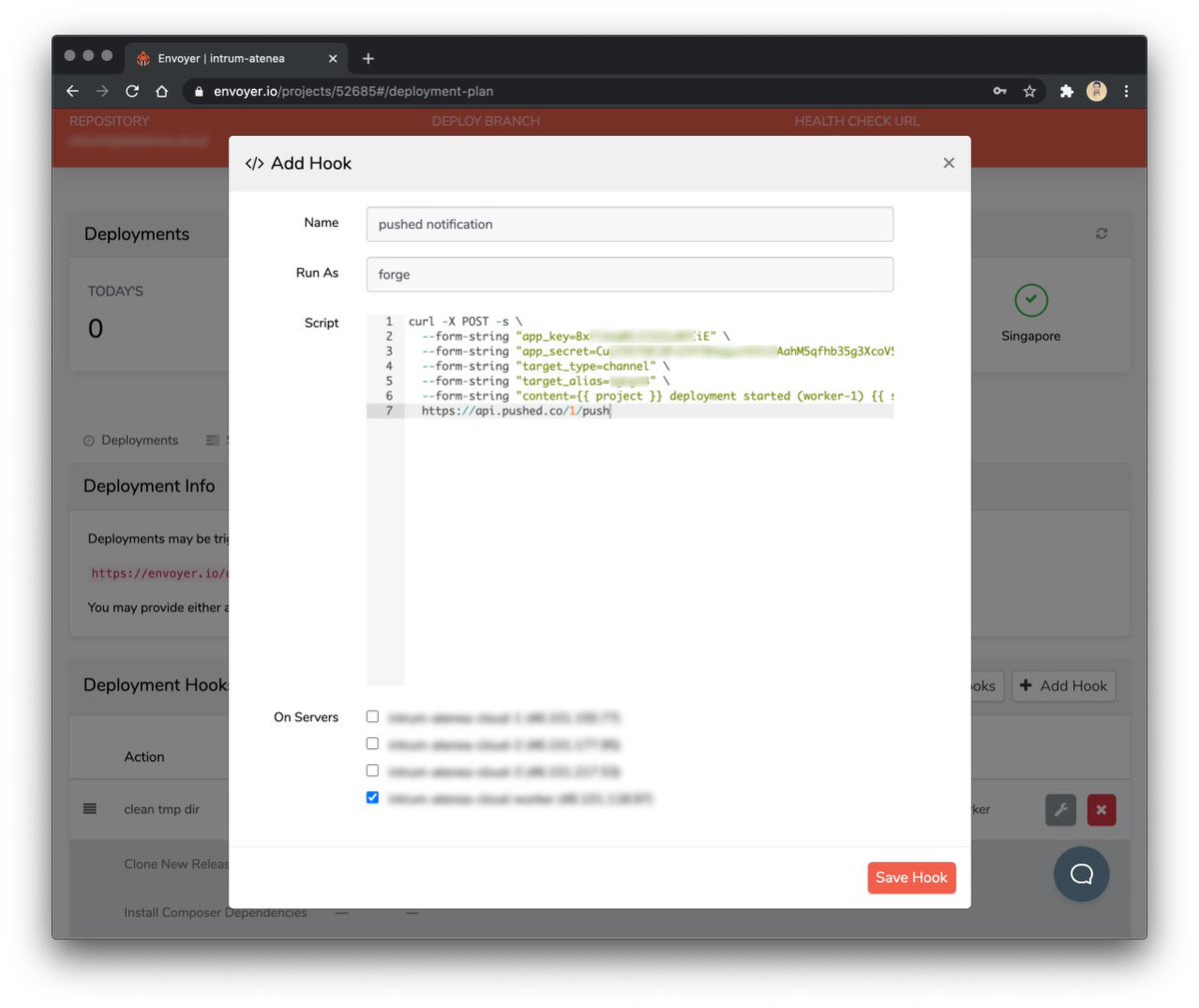Close the Add Hook dialog
Screen dimensions: 1199x1008
(x=948, y=163)
